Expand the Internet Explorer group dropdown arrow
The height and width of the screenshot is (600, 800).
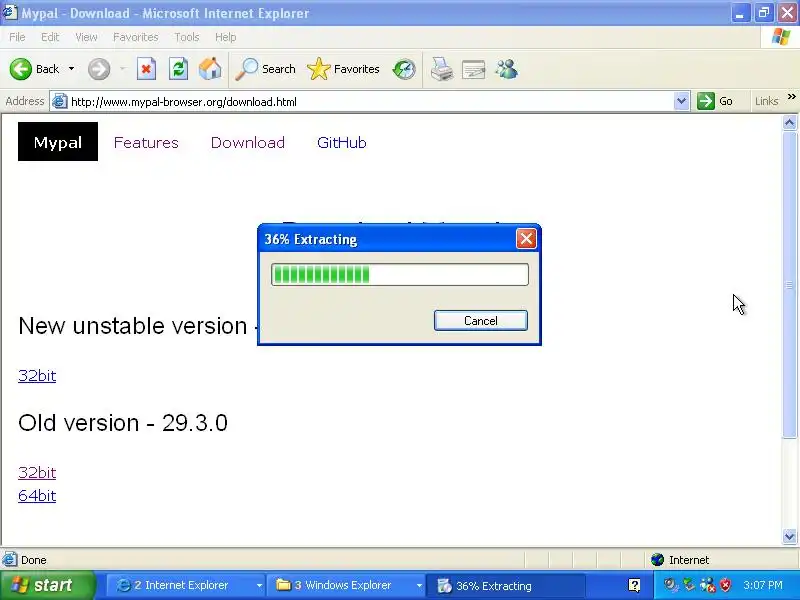(x=259, y=586)
